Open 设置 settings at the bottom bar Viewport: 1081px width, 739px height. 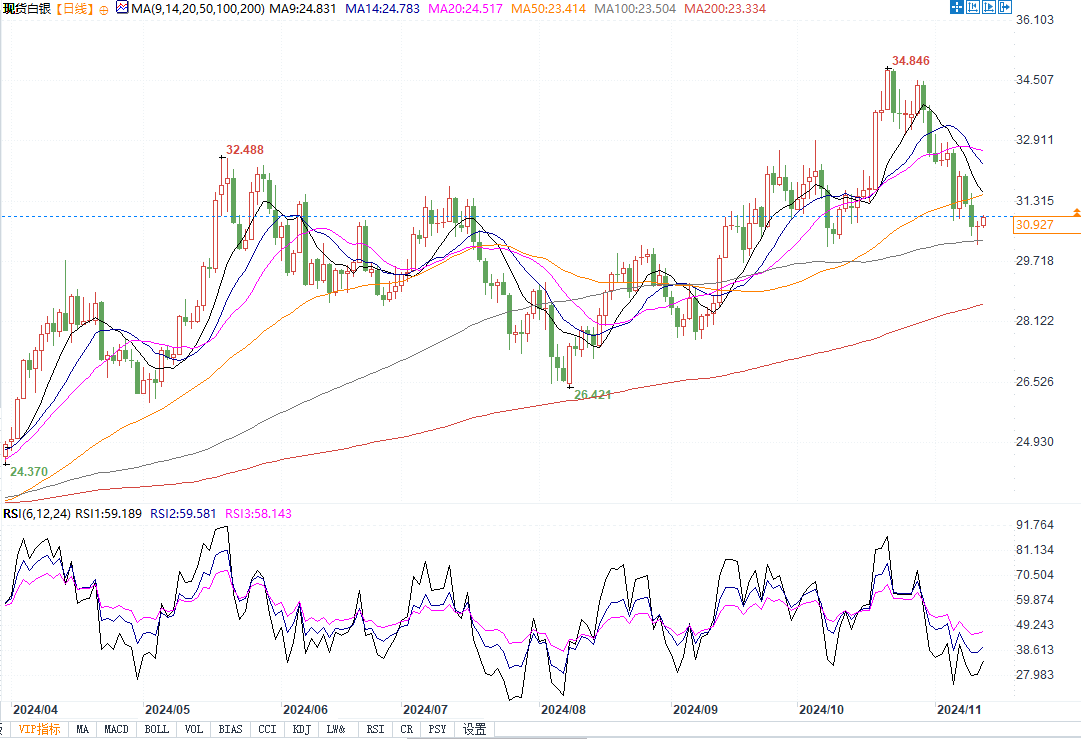(474, 729)
